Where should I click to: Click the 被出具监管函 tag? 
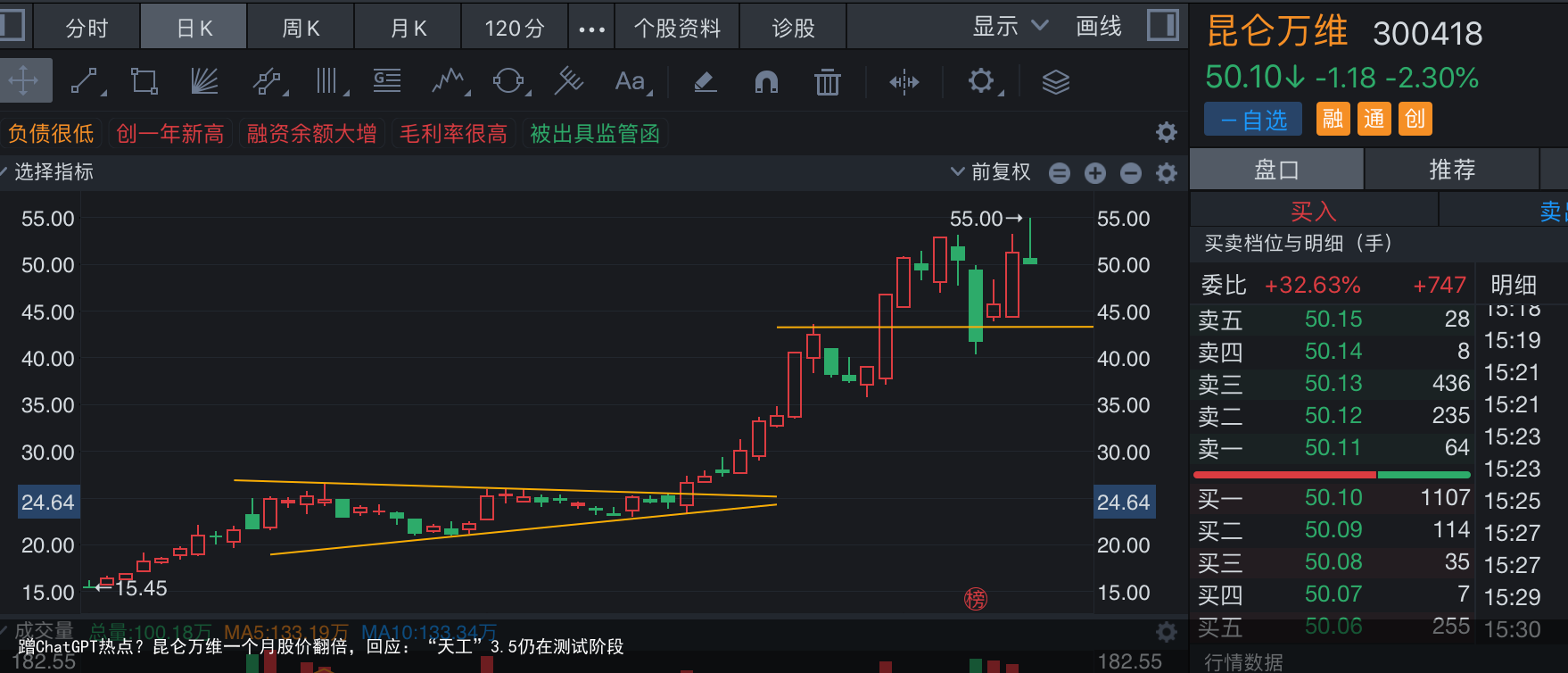coord(595,134)
